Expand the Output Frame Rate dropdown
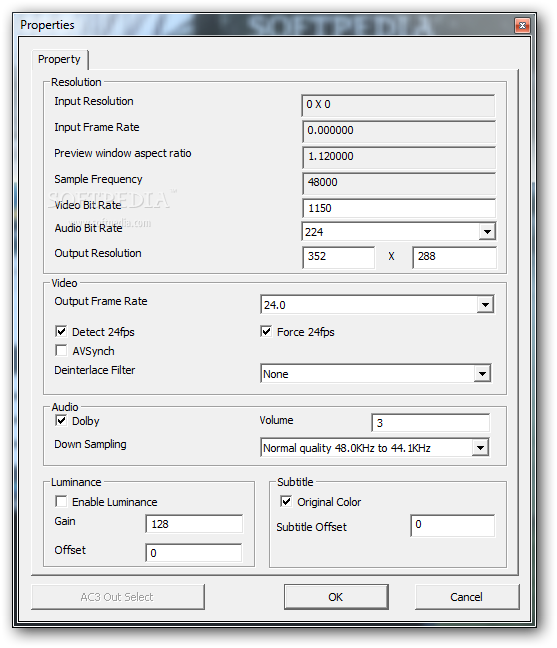 click(x=485, y=305)
